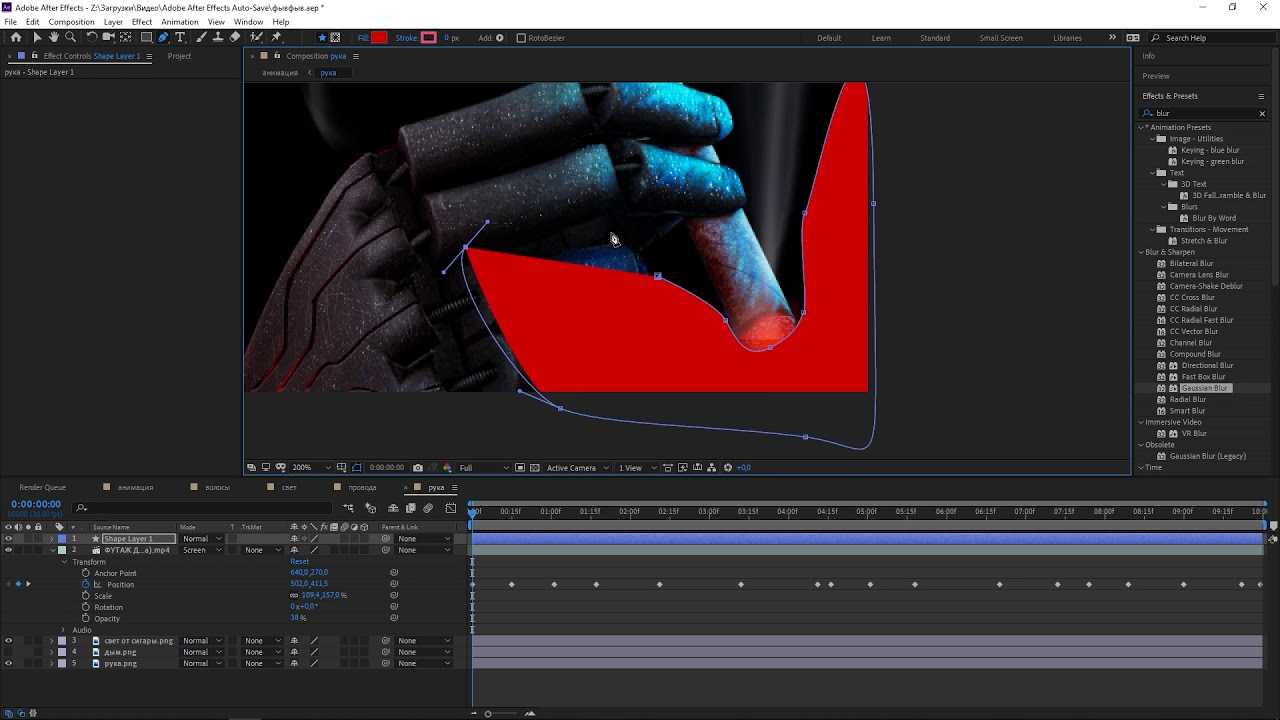The width and height of the screenshot is (1280, 720).
Task: Select the Unified Camera tool
Action: click(x=109, y=37)
